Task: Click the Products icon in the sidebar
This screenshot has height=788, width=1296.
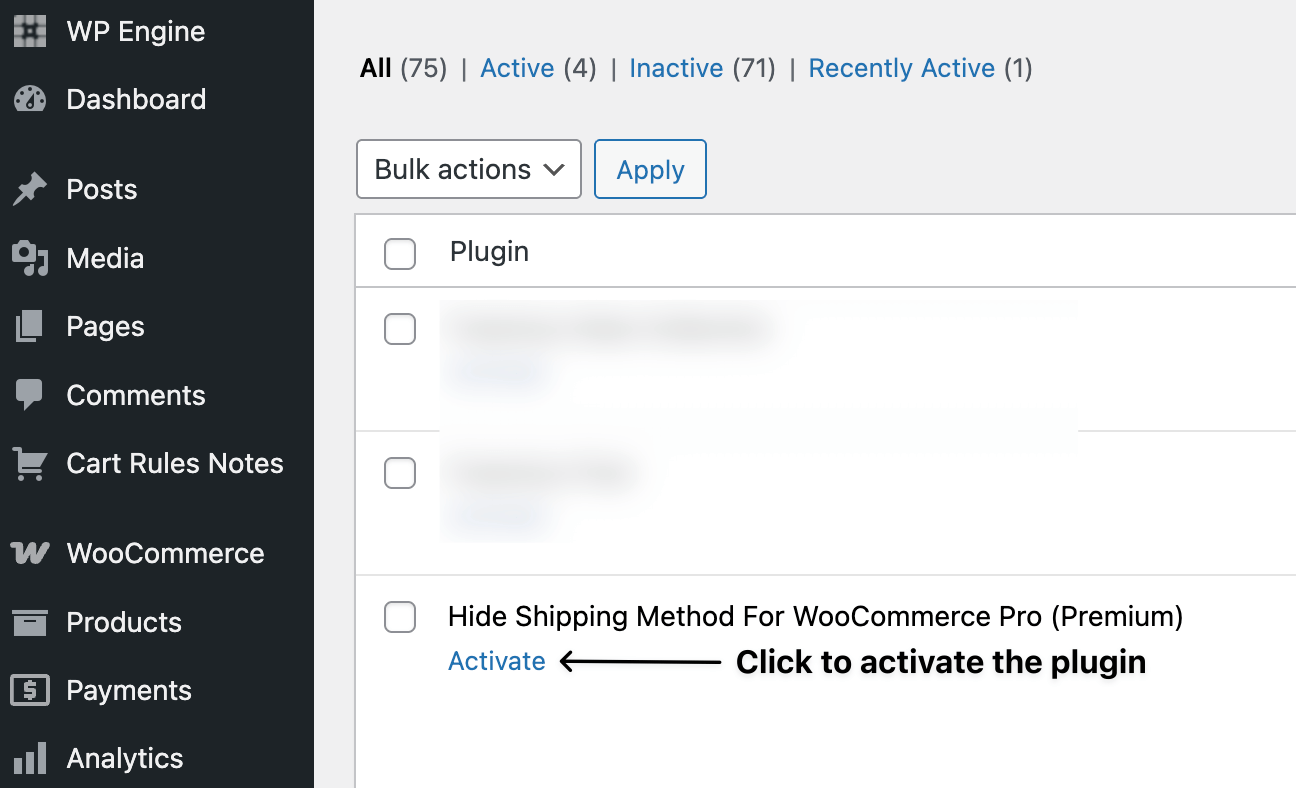Action: point(29,621)
